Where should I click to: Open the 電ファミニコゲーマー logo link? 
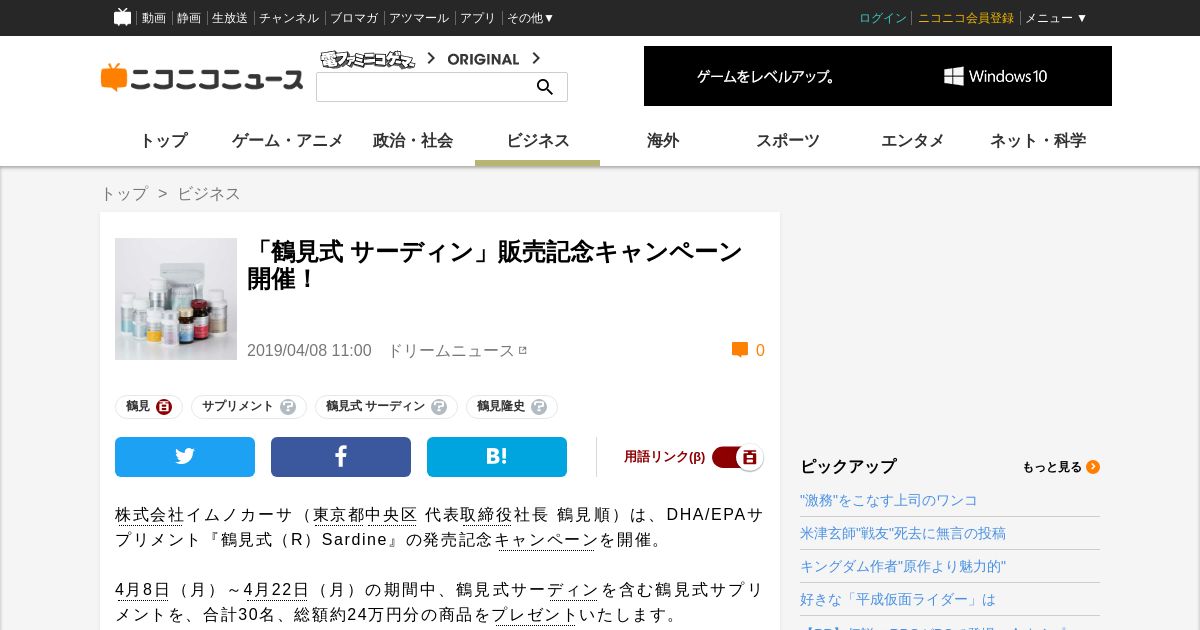click(x=368, y=59)
